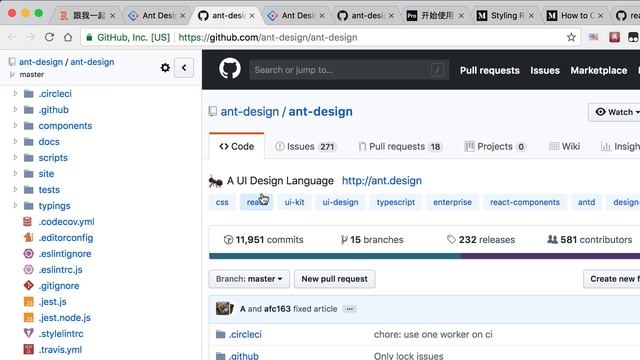Open the .editorconfig file in sidebar
The width and height of the screenshot is (640, 360).
pyautogui.click(x=66, y=238)
